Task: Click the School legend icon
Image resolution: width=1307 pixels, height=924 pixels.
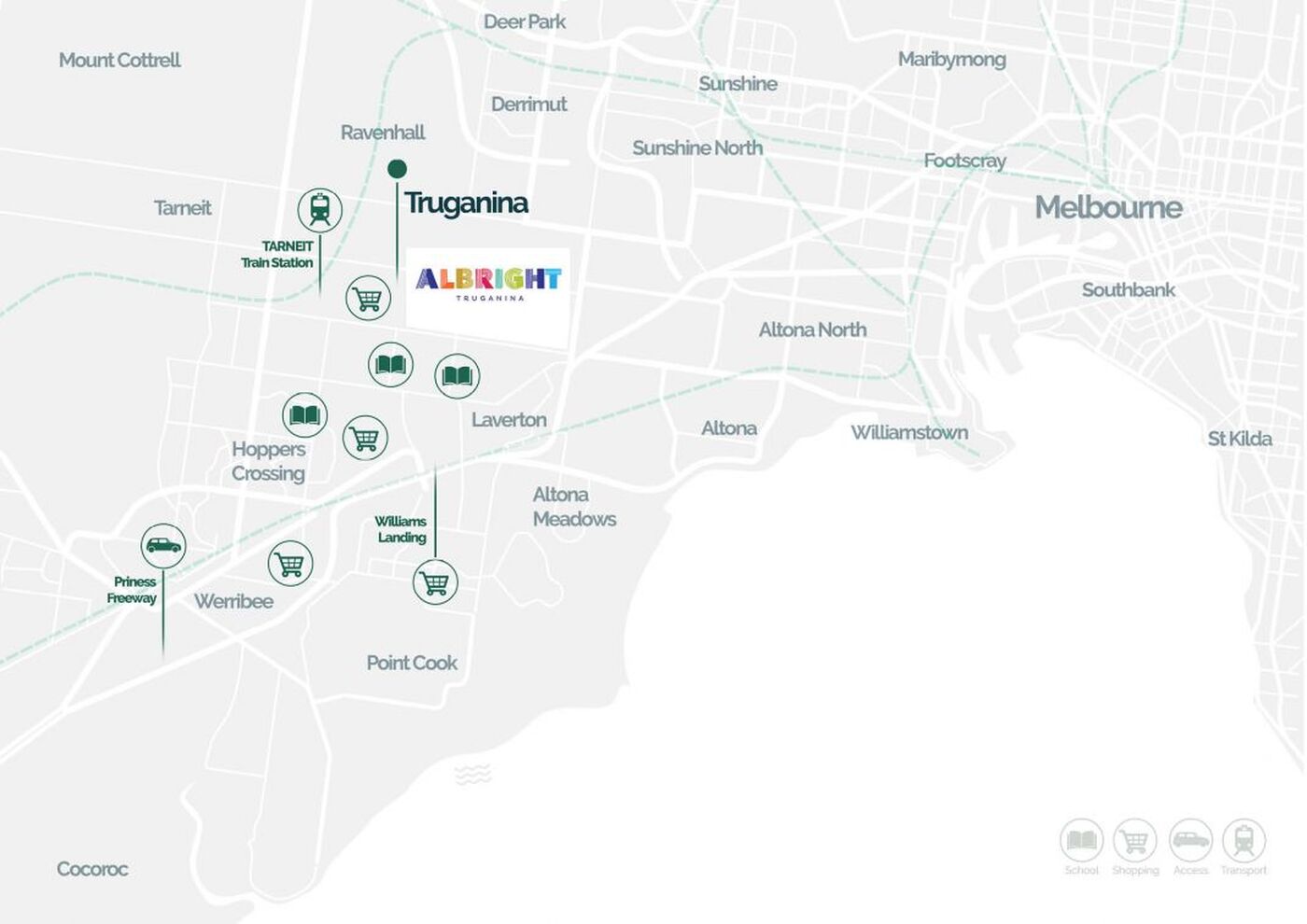Action: [1081, 840]
